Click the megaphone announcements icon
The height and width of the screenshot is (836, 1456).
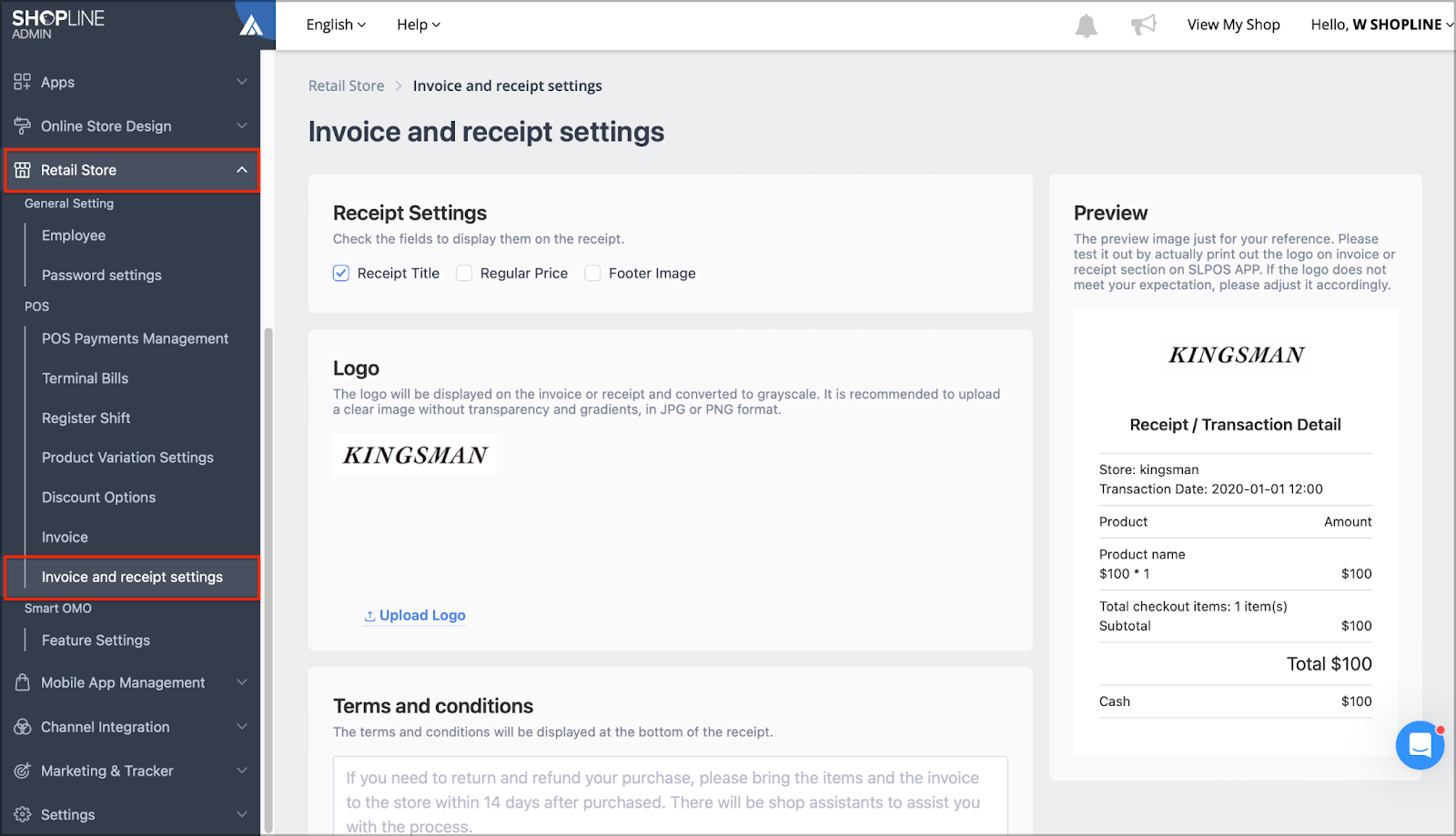click(x=1144, y=25)
